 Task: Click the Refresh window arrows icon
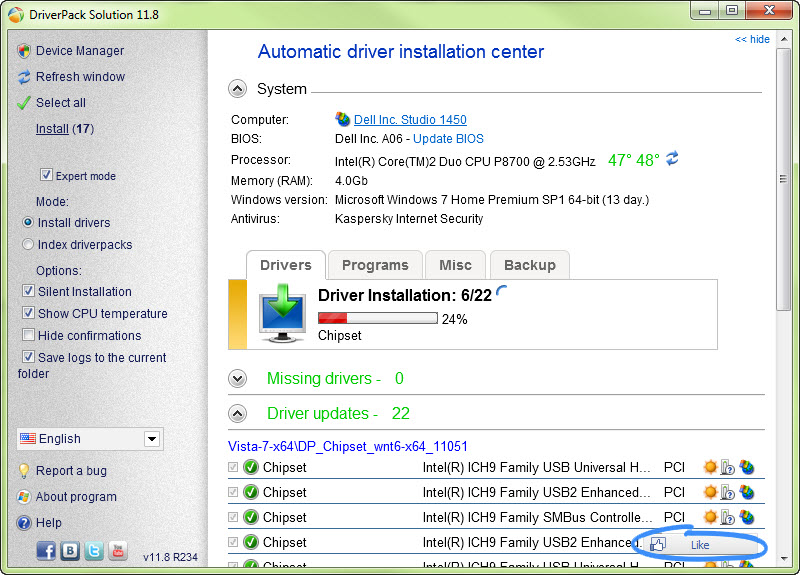[x=24, y=77]
